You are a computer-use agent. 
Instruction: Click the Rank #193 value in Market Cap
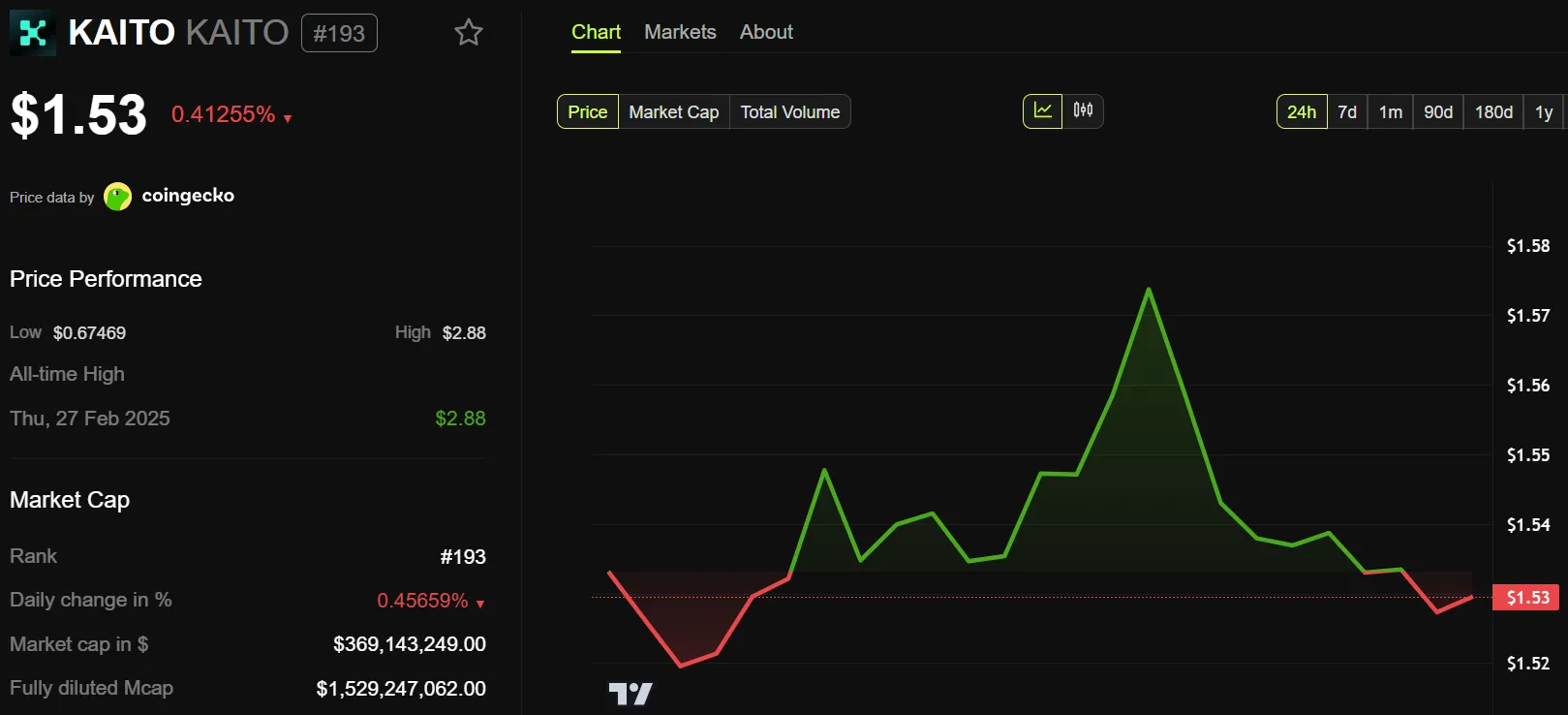463,557
